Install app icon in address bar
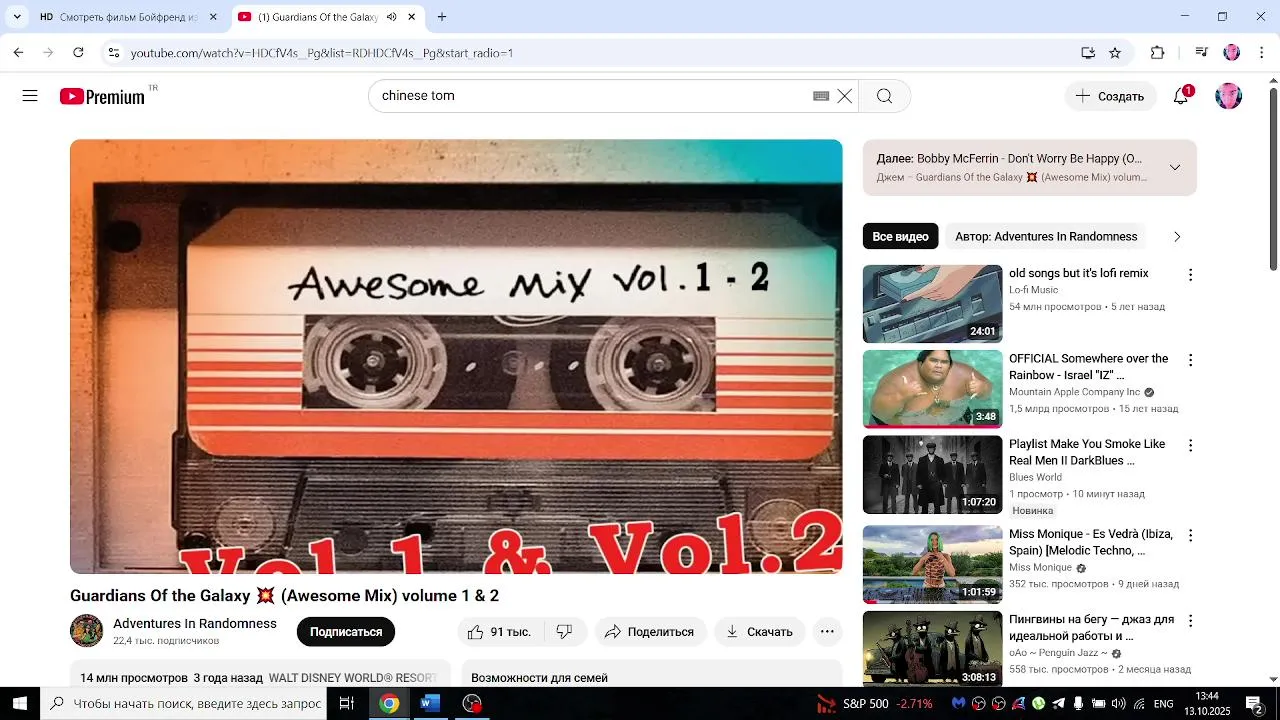1280x720 pixels. (x=1088, y=53)
